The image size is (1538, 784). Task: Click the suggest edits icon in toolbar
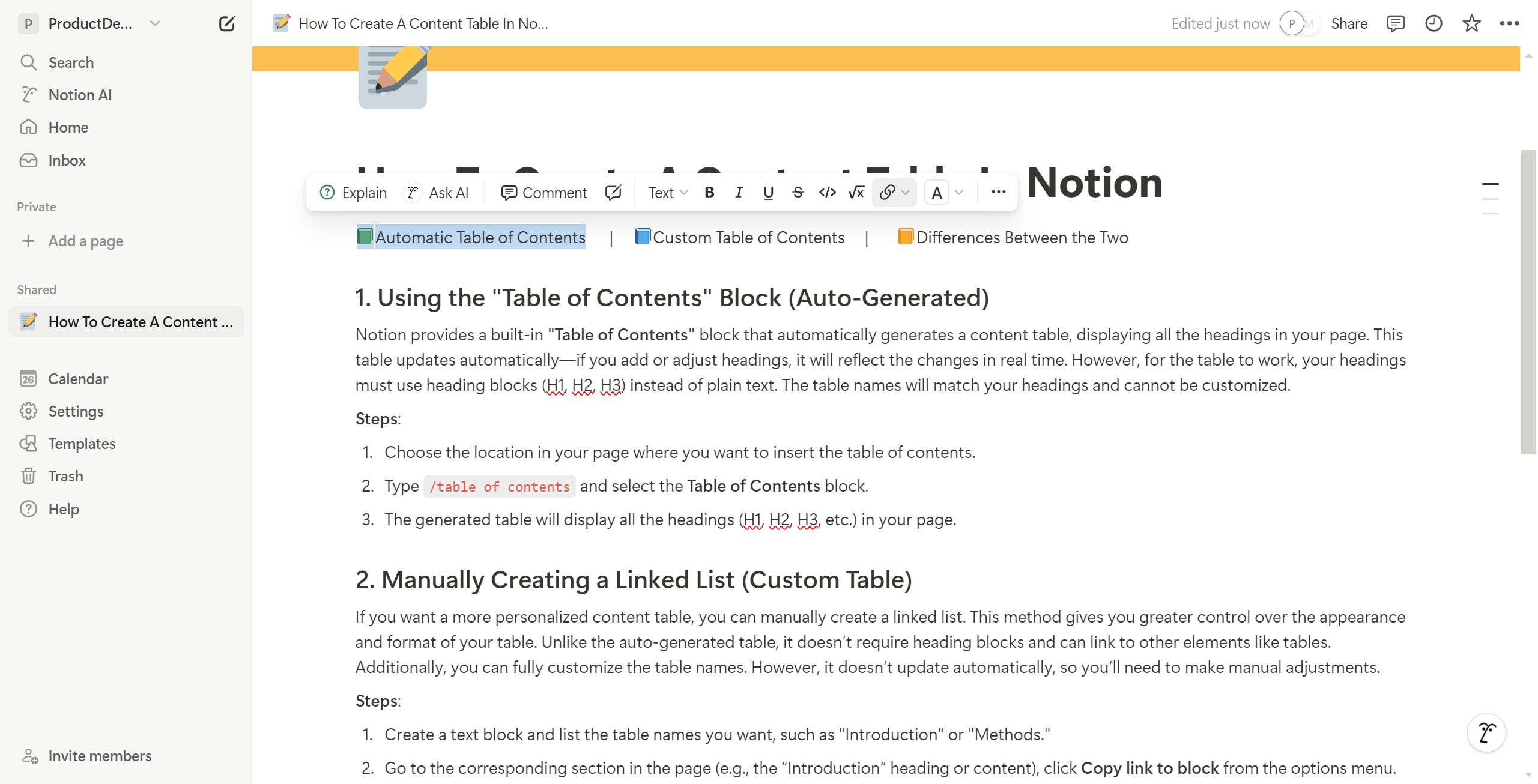613,193
